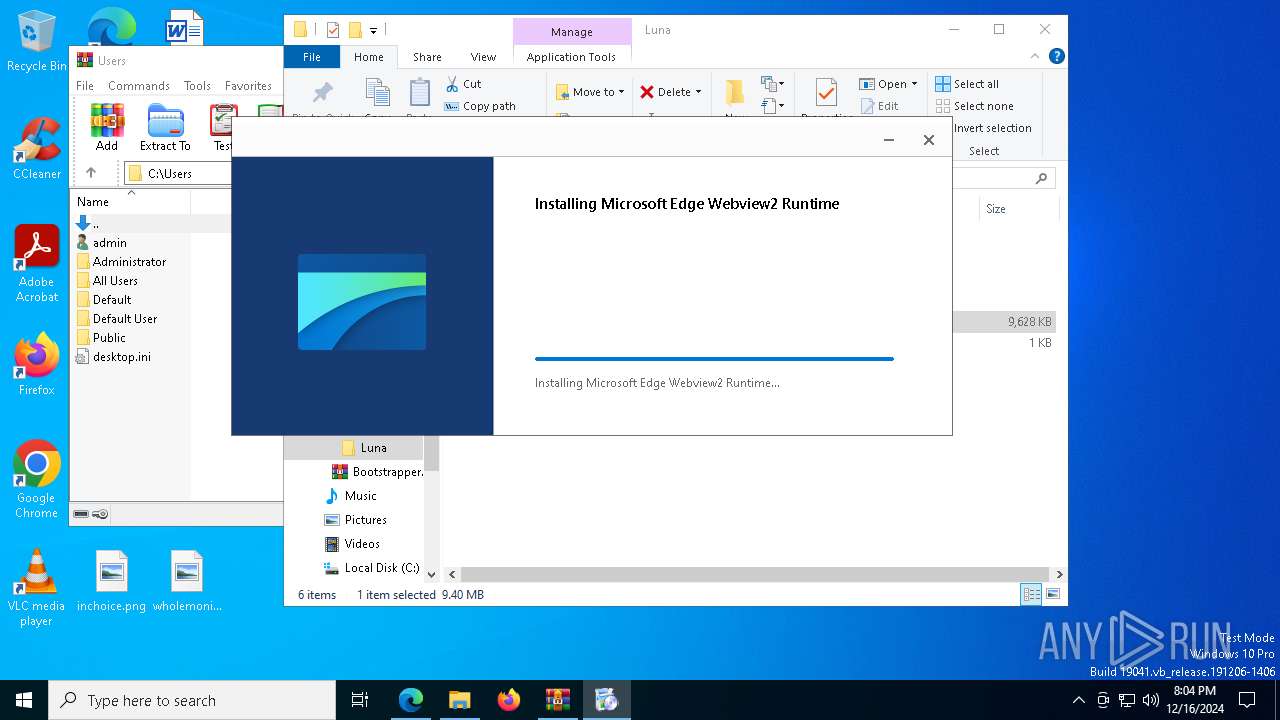Click Cut in Explorer ribbon
The height and width of the screenshot is (720, 1280).
463,84
